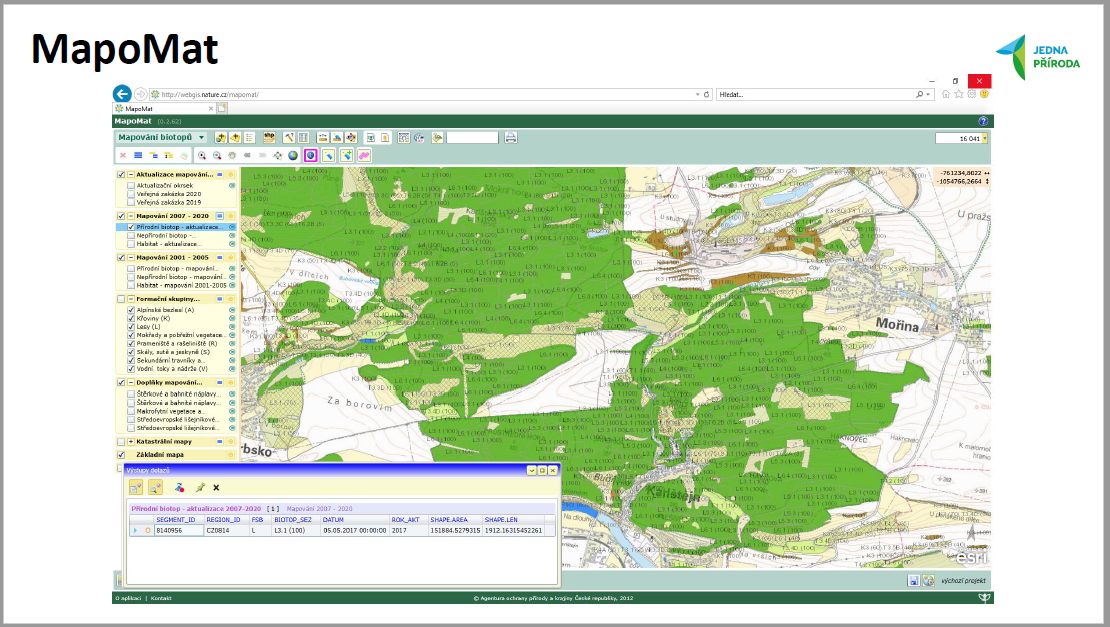The height and width of the screenshot is (627, 1110).
Task: Click the pin icon in results panel
Action: click(200, 488)
